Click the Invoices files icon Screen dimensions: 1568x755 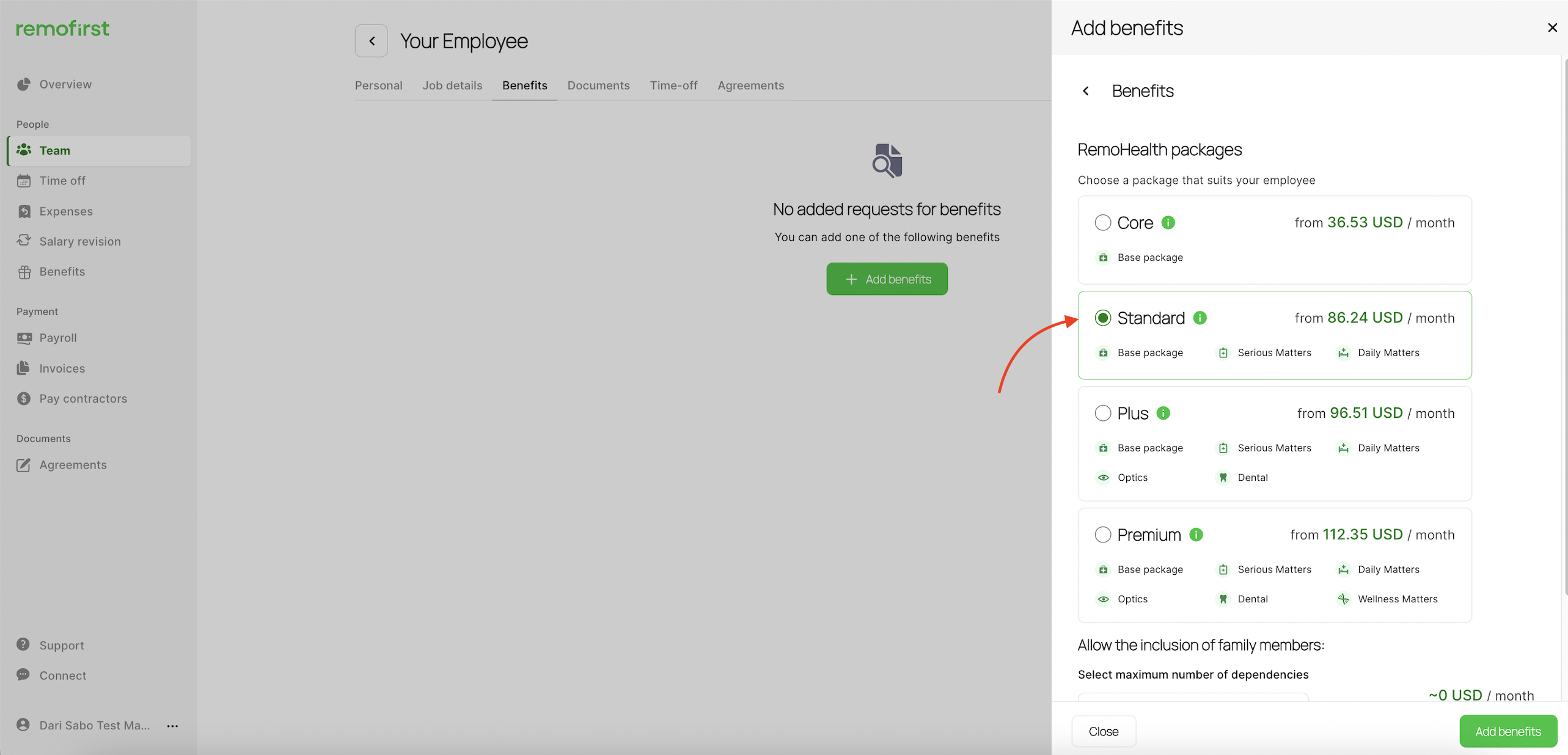(x=24, y=368)
